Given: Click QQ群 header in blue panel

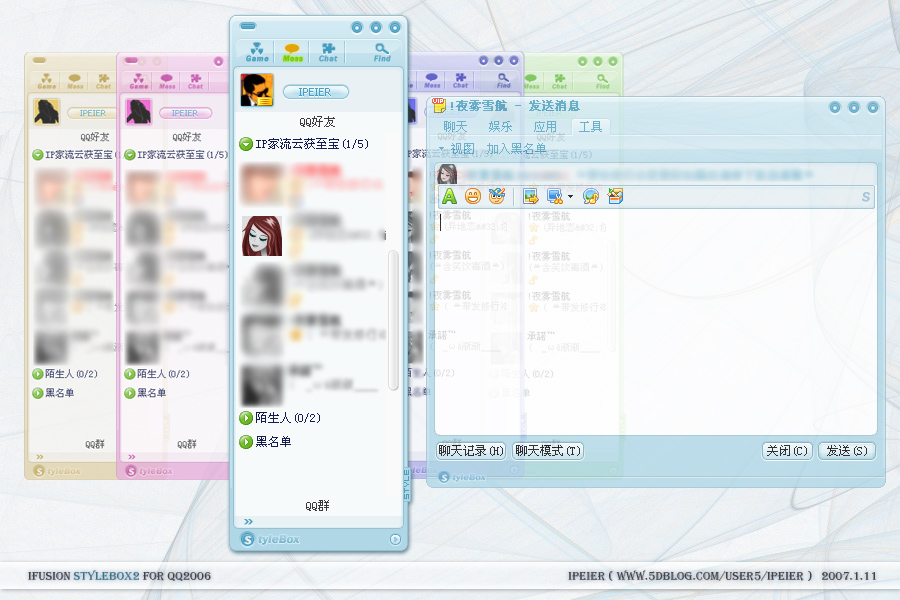Looking at the screenshot, I should click(317, 506).
